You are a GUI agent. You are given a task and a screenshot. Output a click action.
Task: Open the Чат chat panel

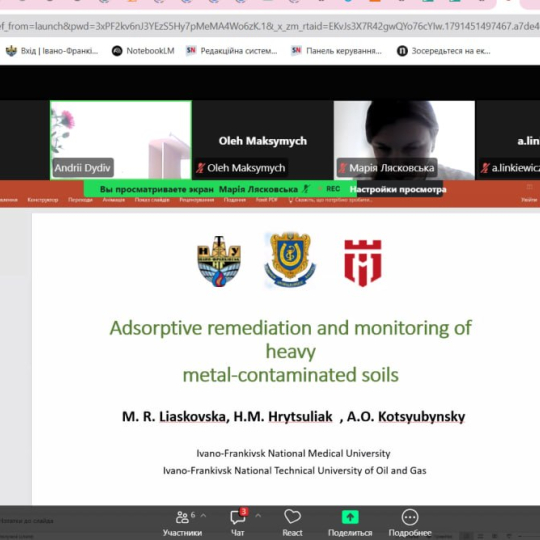click(x=238, y=523)
